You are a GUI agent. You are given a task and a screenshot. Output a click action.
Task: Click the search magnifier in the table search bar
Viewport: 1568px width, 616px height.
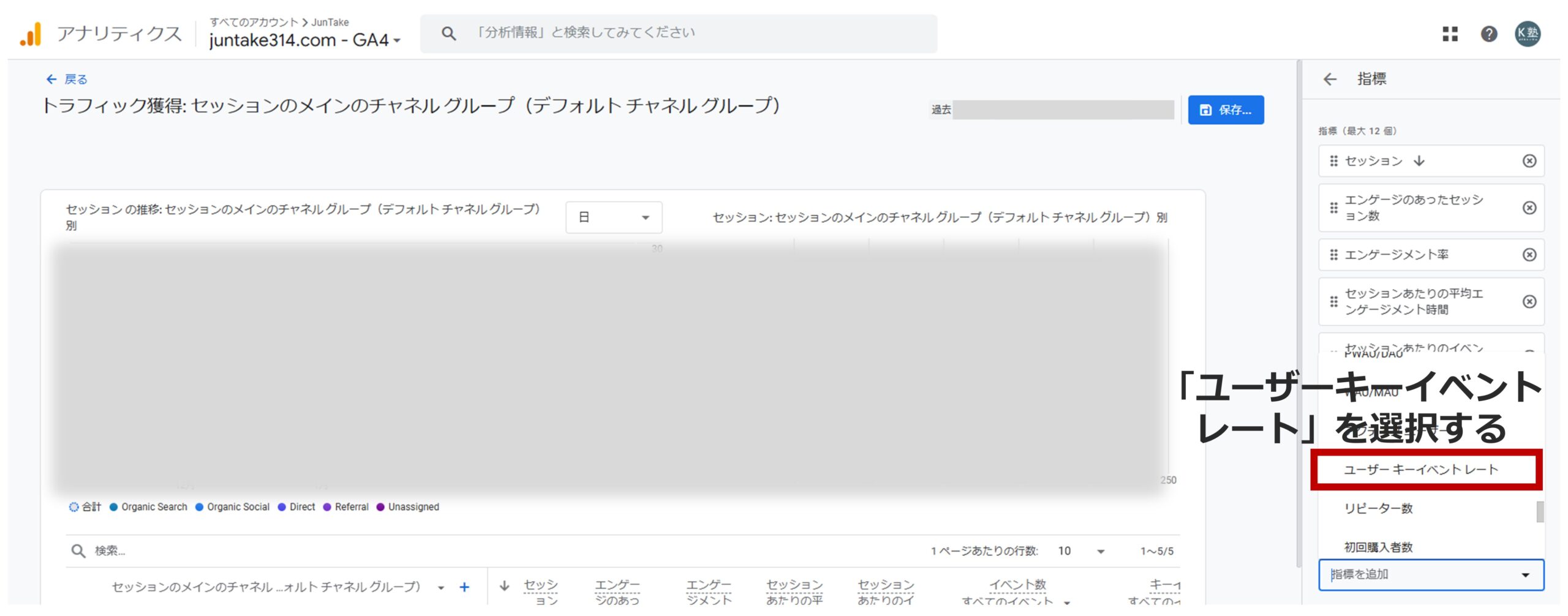tap(78, 550)
